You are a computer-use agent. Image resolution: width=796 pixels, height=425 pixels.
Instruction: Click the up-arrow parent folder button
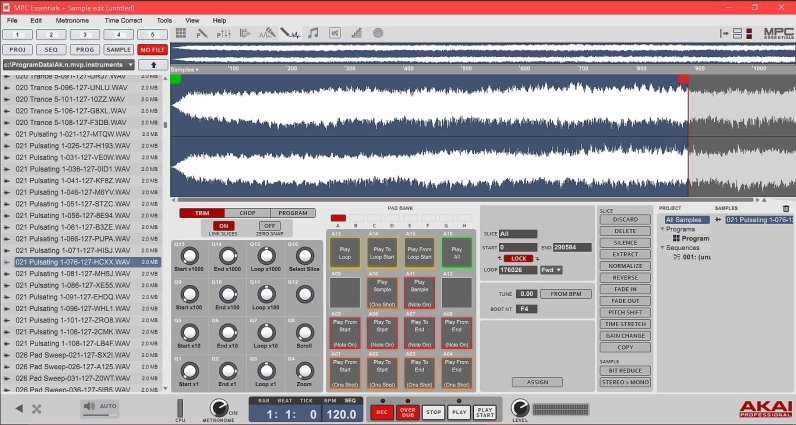[152, 64]
